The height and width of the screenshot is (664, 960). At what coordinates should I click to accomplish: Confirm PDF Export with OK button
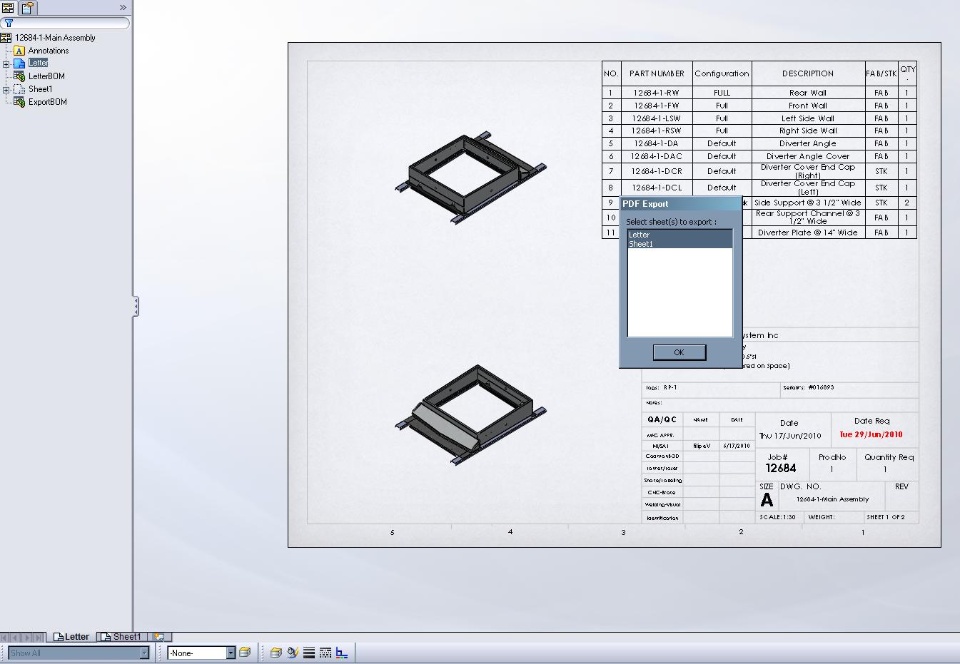679,353
